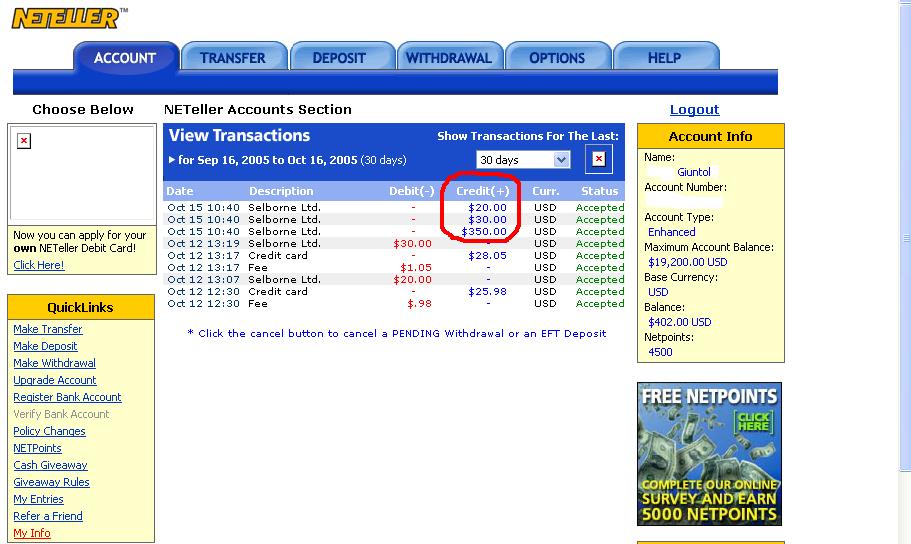The height and width of the screenshot is (544, 911).
Task: Click the $28.05 credit card amount
Action: point(487,256)
